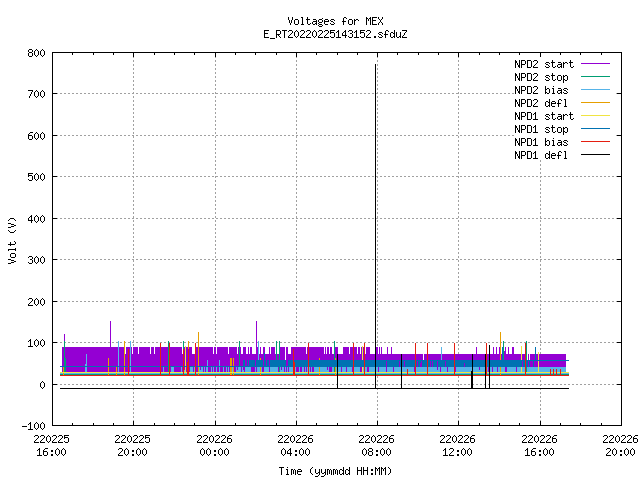Click the 400 y-axis tick label
The height and width of the screenshot is (480, 640).
point(36,219)
